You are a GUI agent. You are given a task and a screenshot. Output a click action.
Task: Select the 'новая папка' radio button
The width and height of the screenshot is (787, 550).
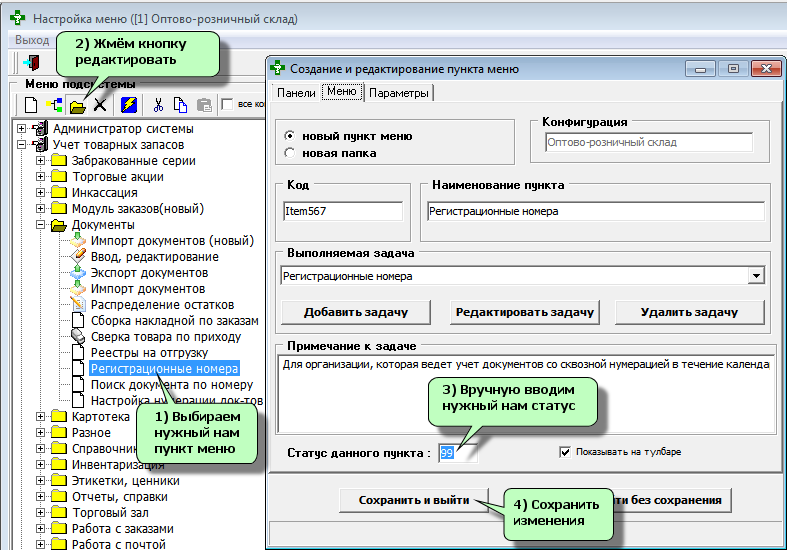pyautogui.click(x=290, y=153)
